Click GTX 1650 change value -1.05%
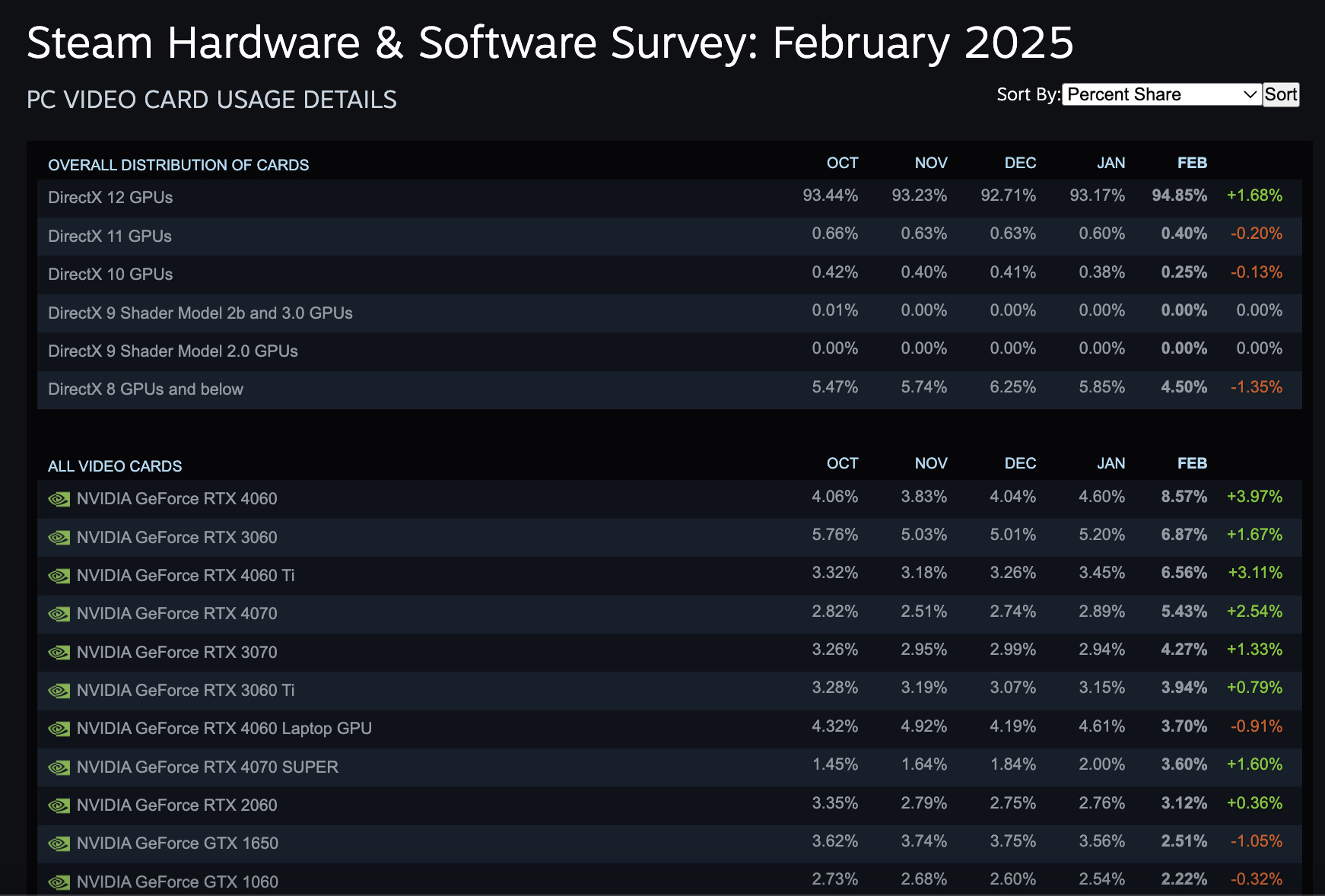1325x896 pixels. (1257, 841)
